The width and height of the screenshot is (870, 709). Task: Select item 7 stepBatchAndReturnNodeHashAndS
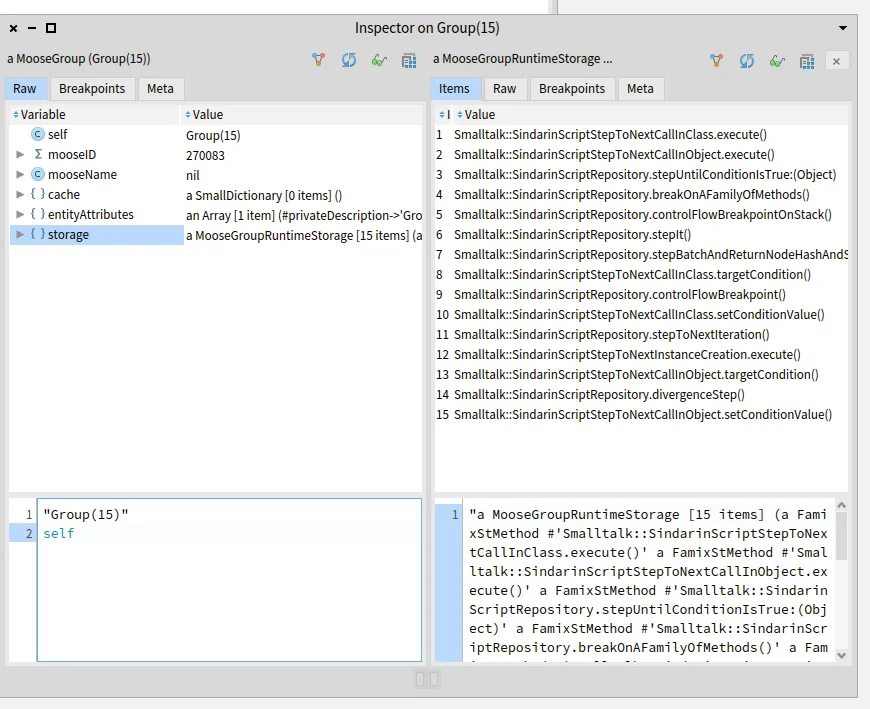[x=641, y=255]
